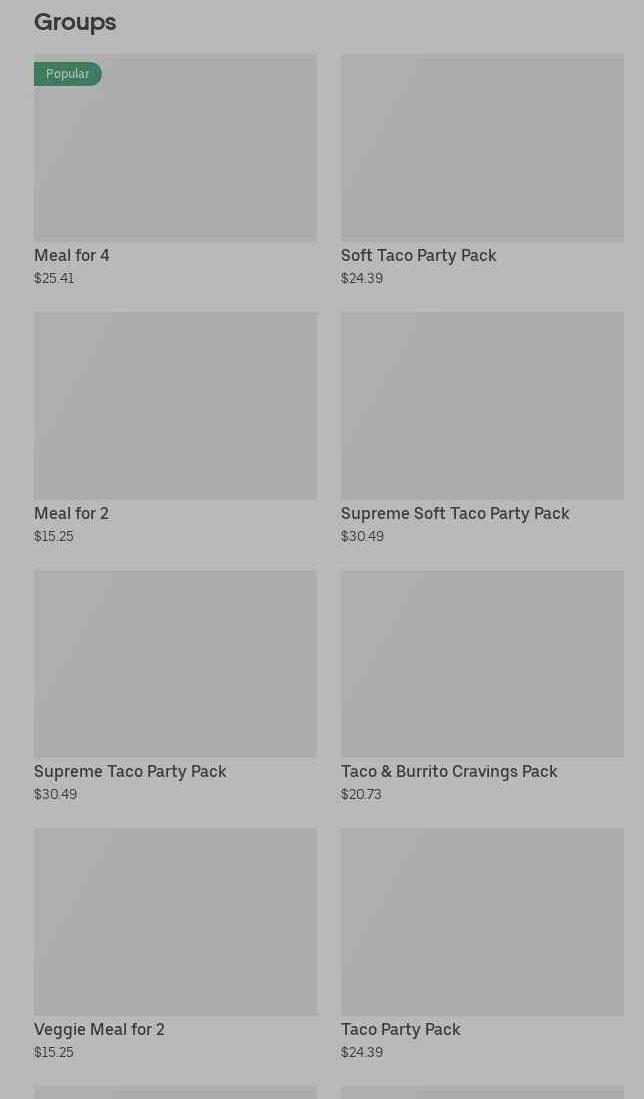The height and width of the screenshot is (1099, 644).
Task: Select the Taco Party Pack image
Action: pos(482,922)
